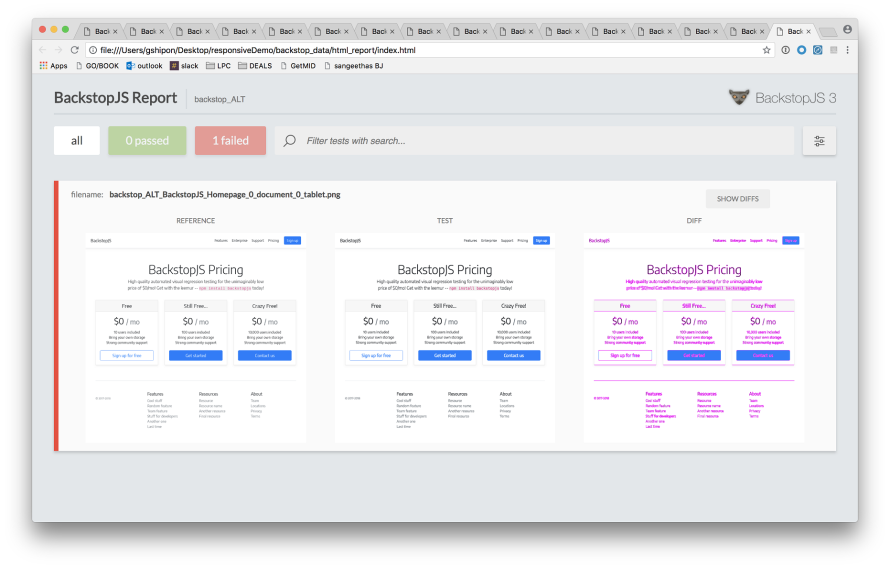890x568 pixels.
Task: Open the GetMID bookmark
Action: point(298,66)
